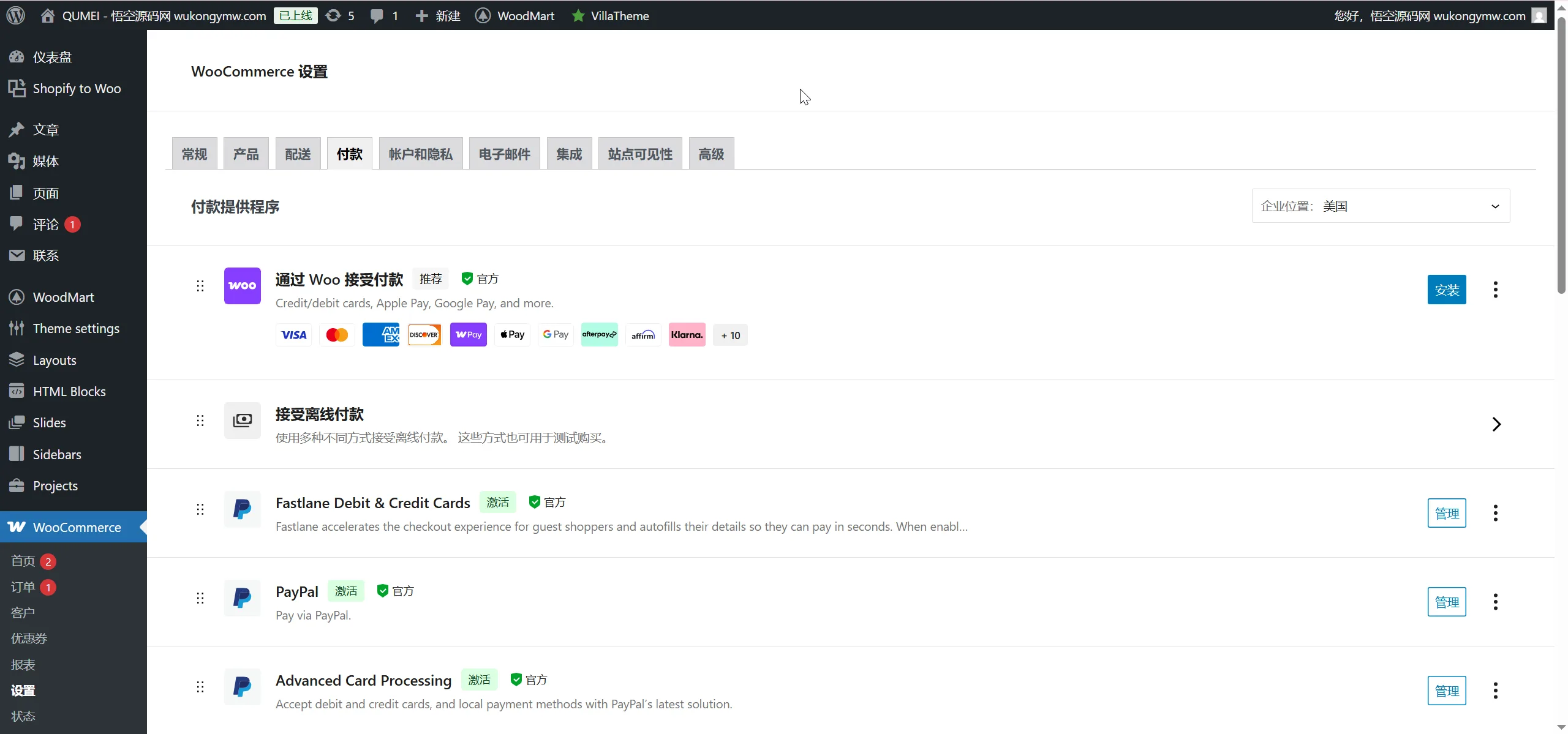The image size is (1568, 734).
Task: Click the right-edge scrollbar
Action: coord(1561,159)
